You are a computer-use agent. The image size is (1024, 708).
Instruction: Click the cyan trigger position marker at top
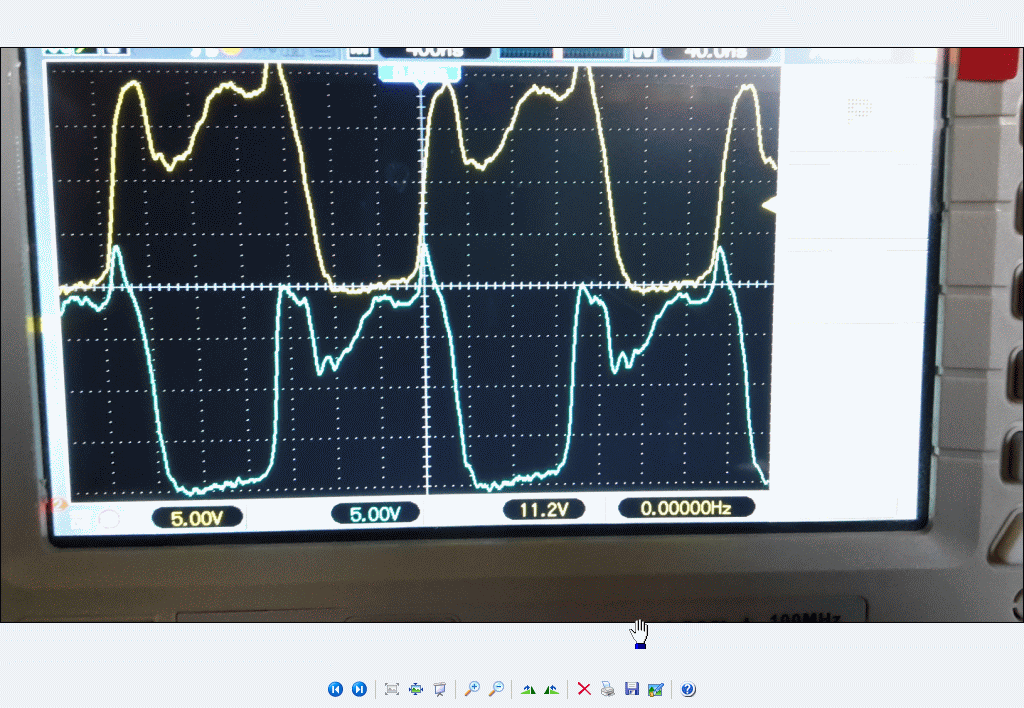pyautogui.click(x=419, y=73)
